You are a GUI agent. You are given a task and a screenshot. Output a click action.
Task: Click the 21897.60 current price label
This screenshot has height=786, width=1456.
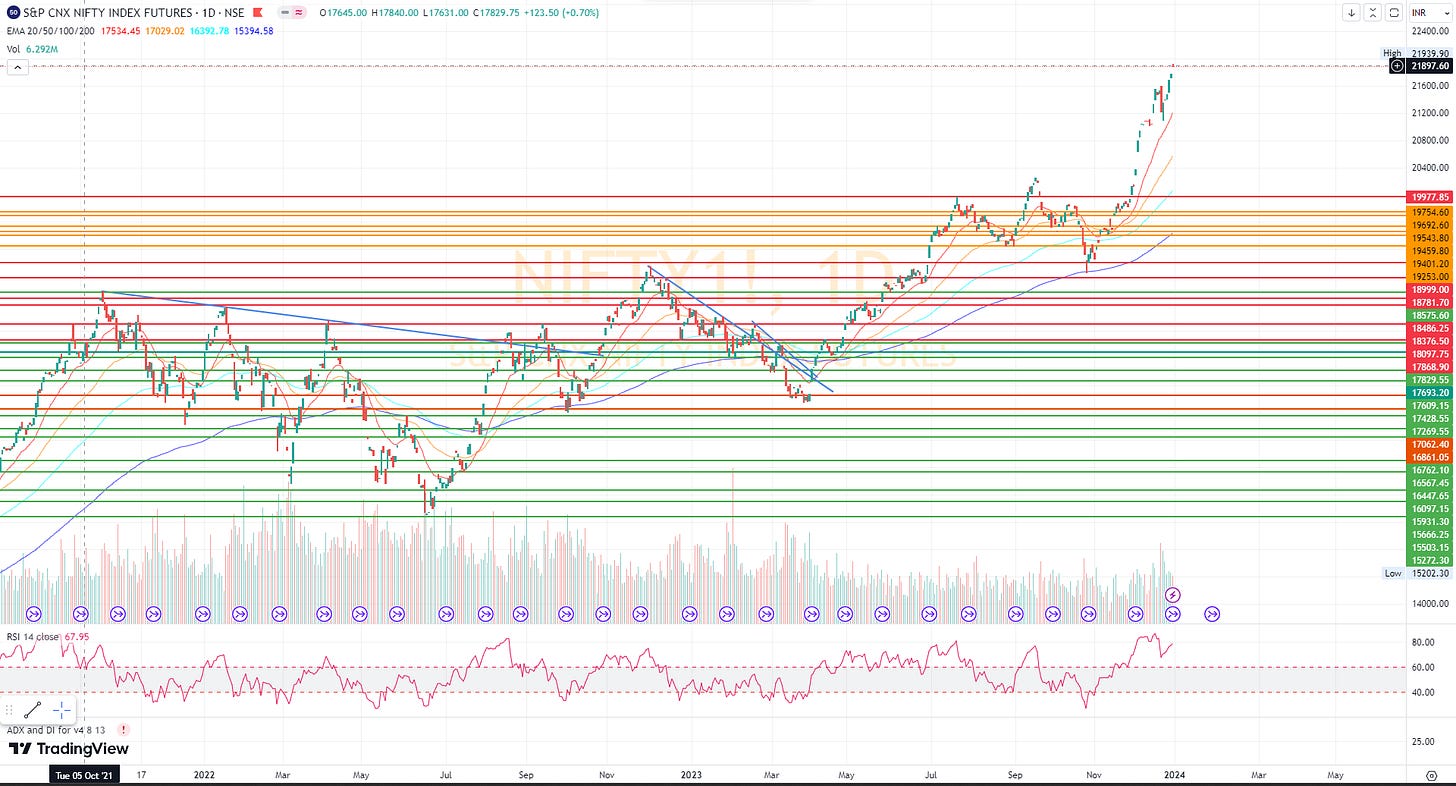click(1429, 66)
